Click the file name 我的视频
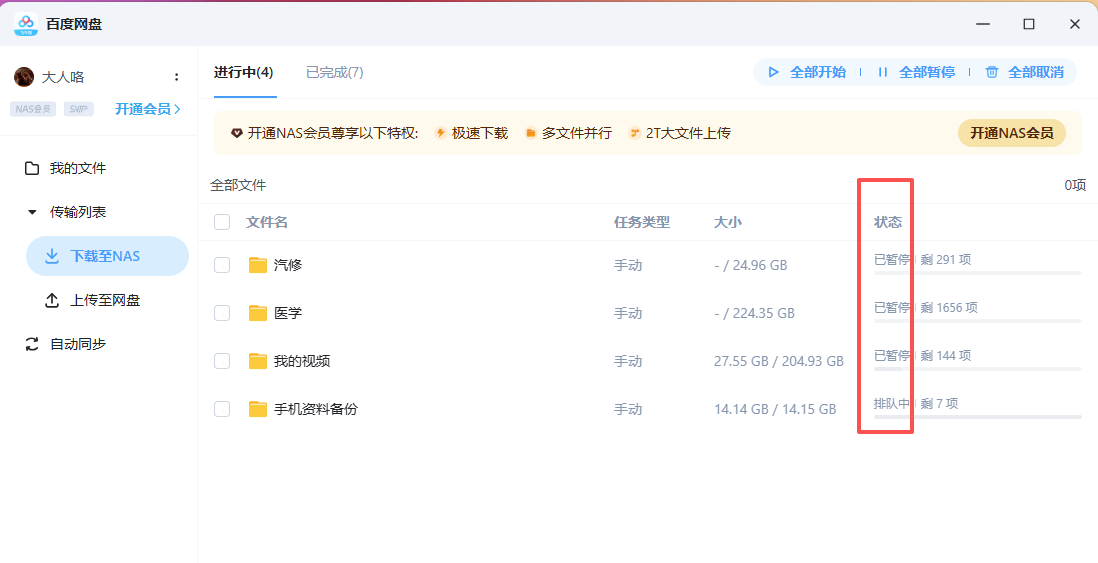 302,361
